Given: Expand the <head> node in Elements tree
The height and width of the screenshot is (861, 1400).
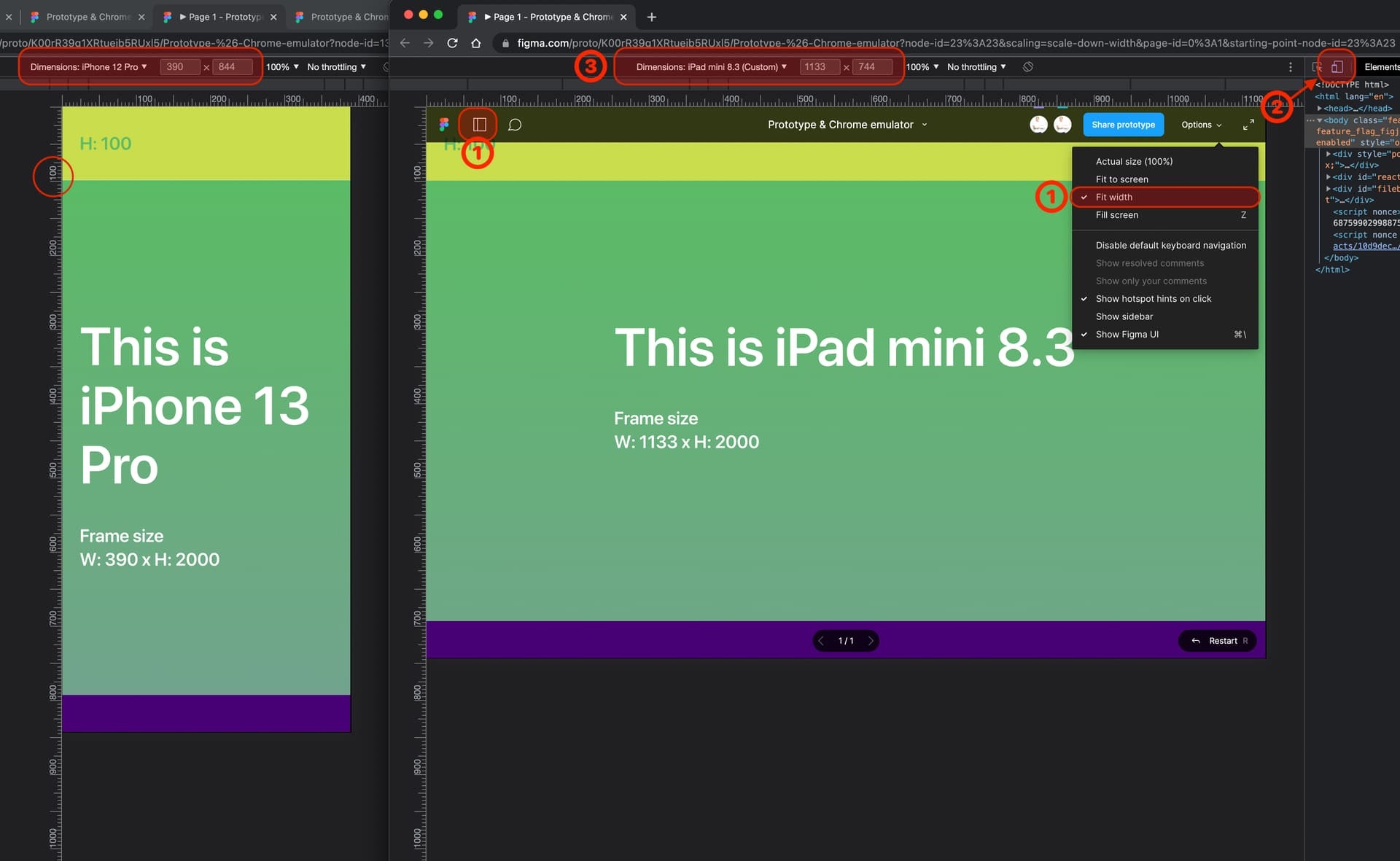Looking at the screenshot, I should [1320, 108].
